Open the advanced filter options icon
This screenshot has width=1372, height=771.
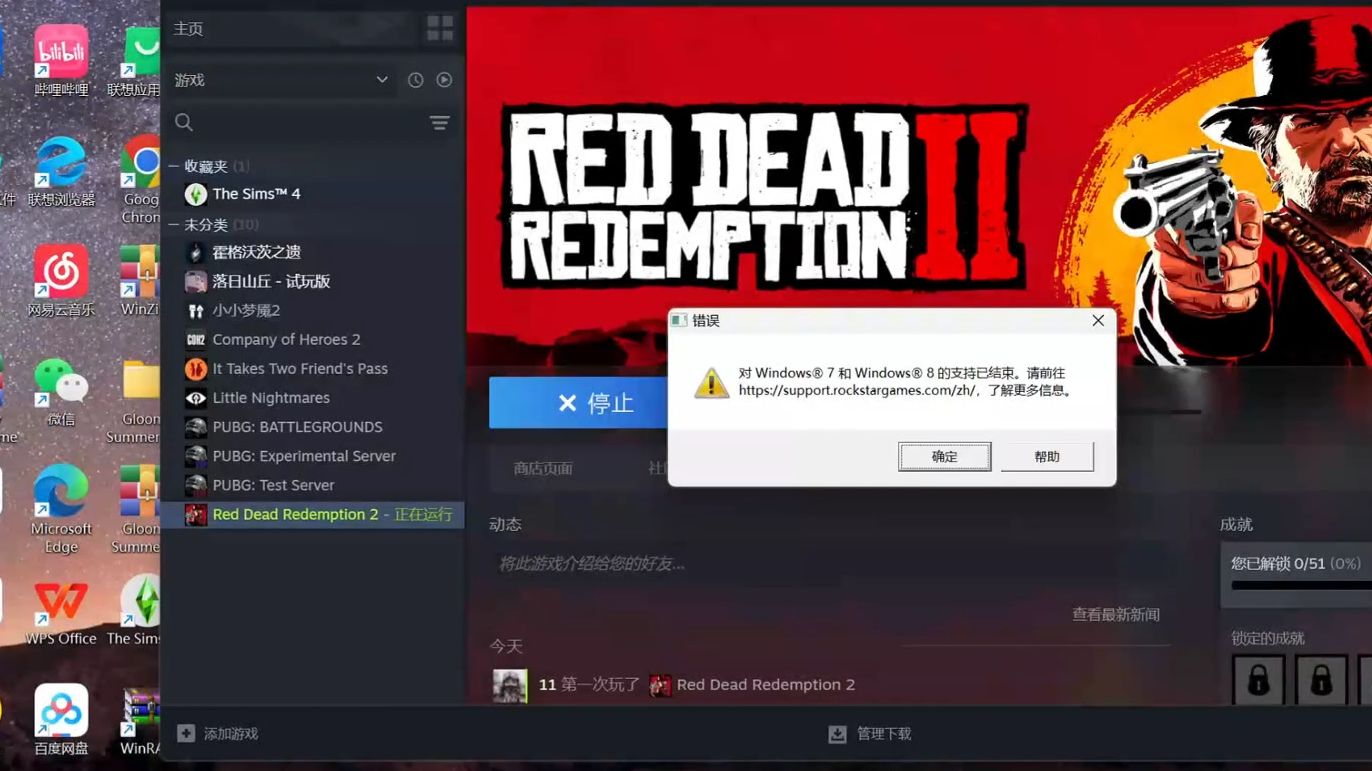click(439, 123)
